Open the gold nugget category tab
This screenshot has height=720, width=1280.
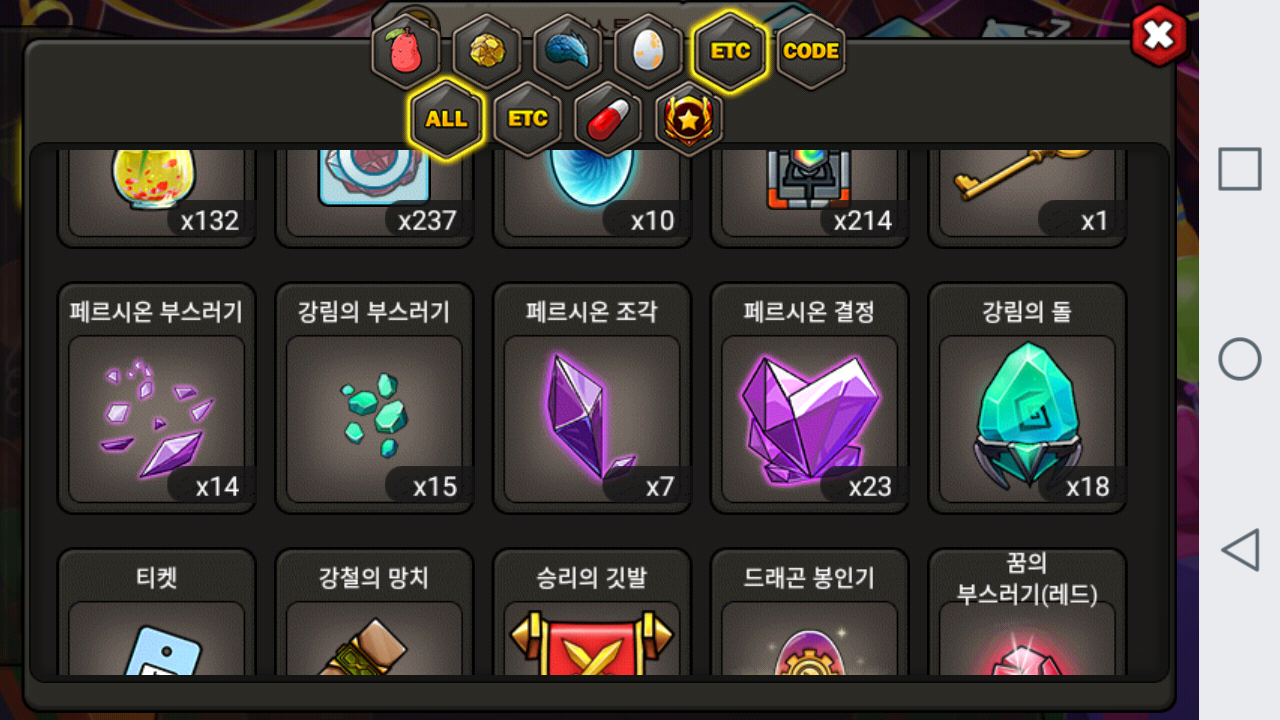(x=486, y=52)
